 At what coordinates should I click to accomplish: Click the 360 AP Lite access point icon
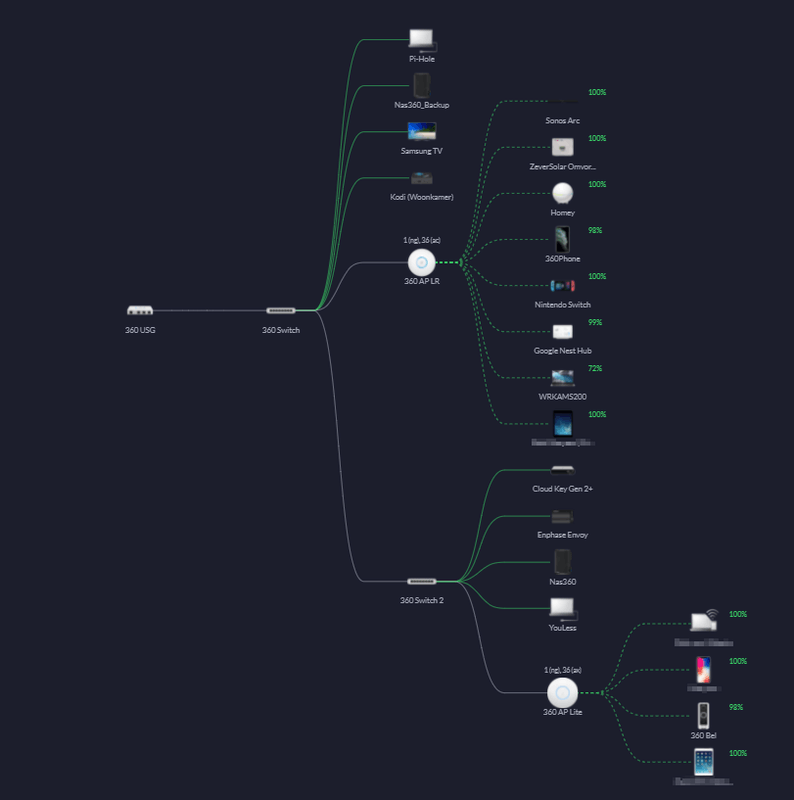click(562, 693)
